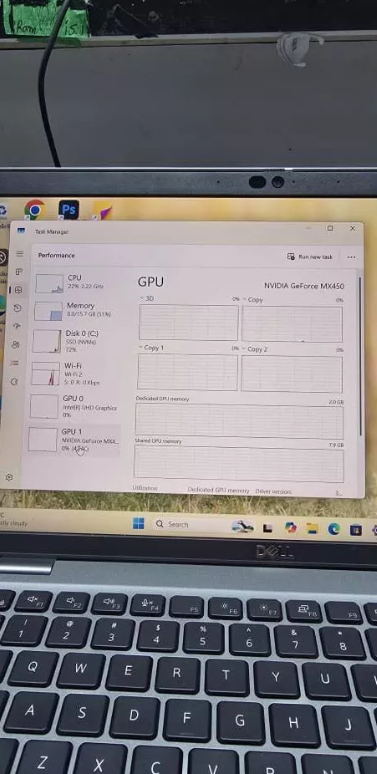Viewport: 377px width, 774px height.
Task: Click the Shared GPU memory graph
Action: pyautogui.click(x=239, y=464)
